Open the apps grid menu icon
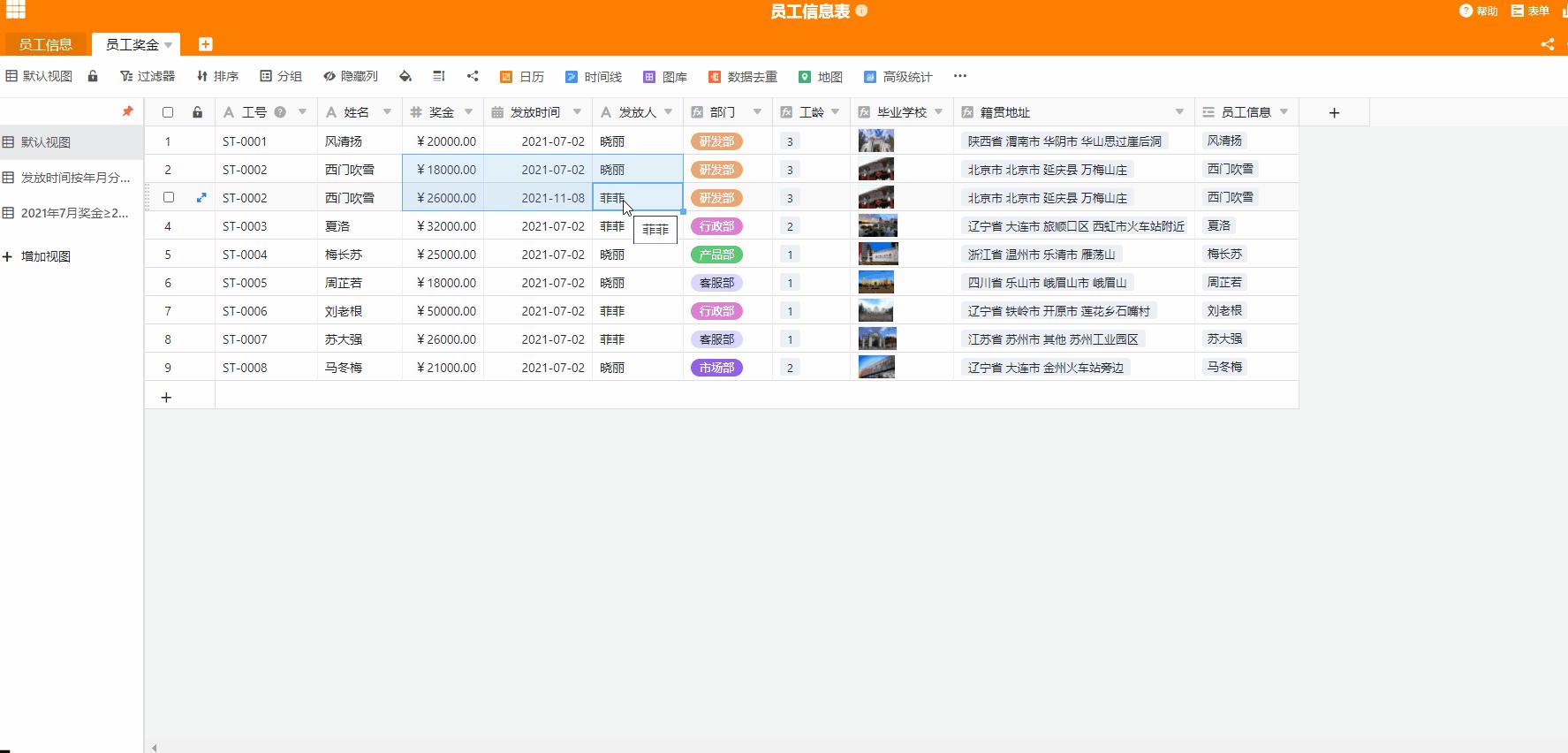The height and width of the screenshot is (753, 1568). 16,10
